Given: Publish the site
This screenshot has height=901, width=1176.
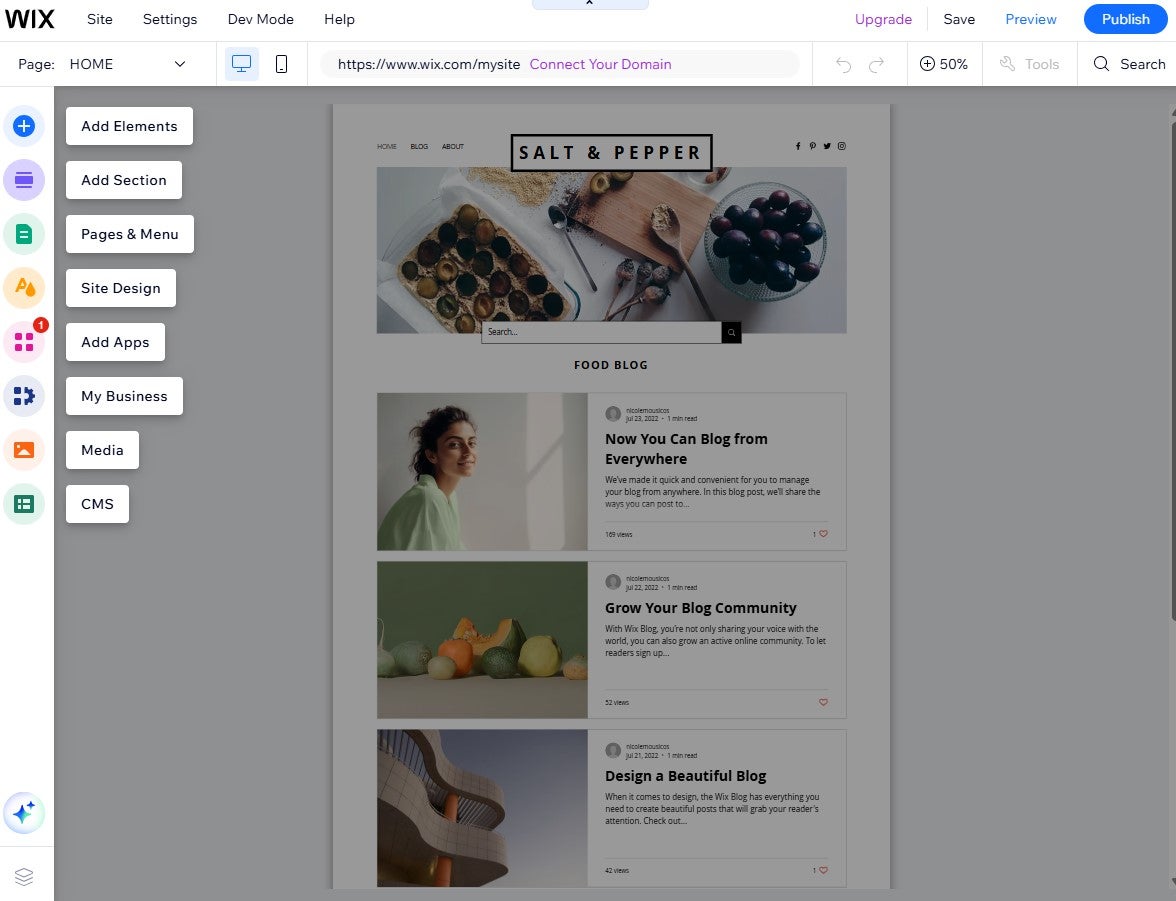Looking at the screenshot, I should tap(1124, 19).
